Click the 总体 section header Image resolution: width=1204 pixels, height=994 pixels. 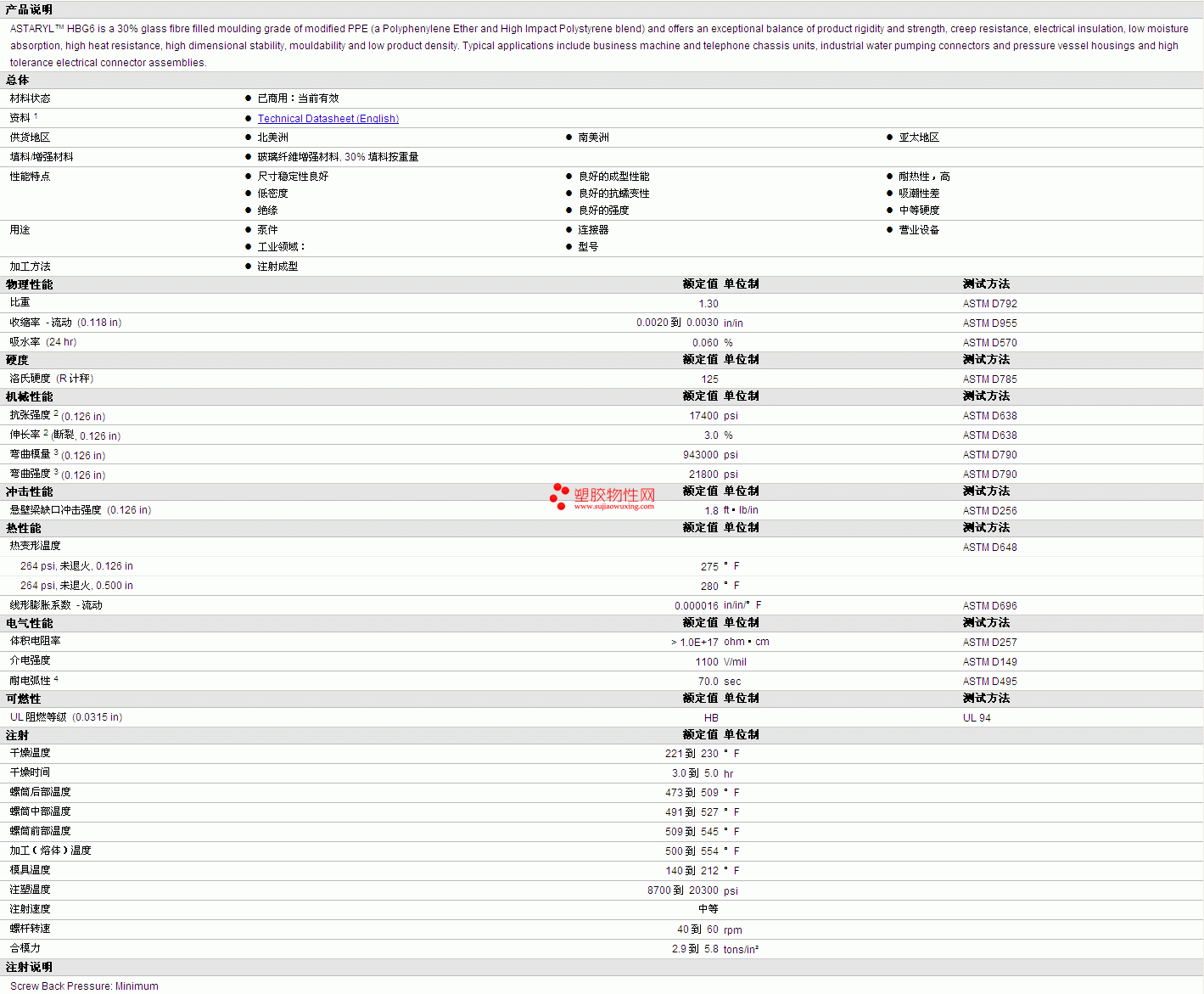click(17, 80)
